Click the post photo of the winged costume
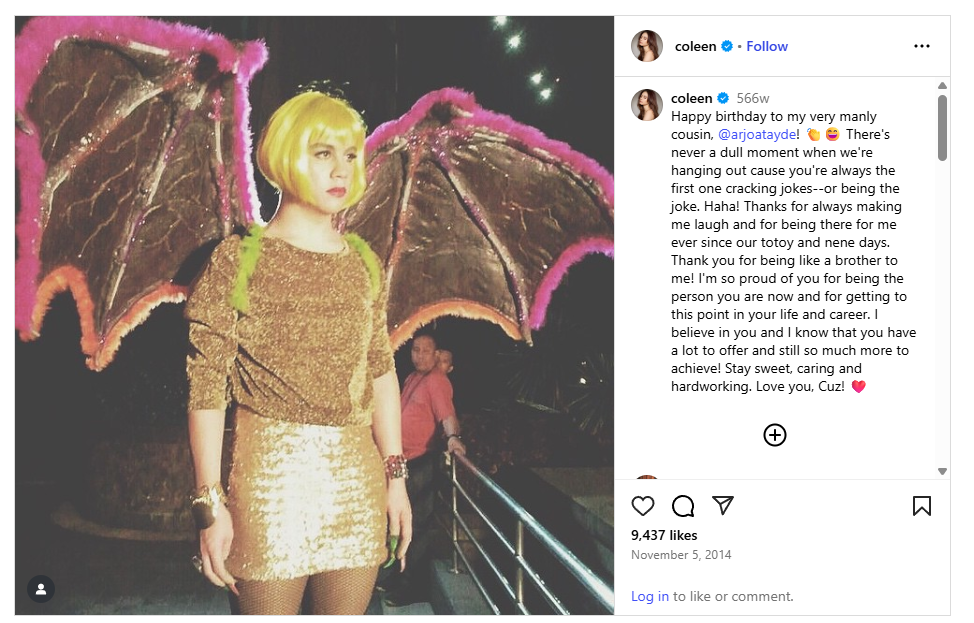974x623 pixels. 314,315
